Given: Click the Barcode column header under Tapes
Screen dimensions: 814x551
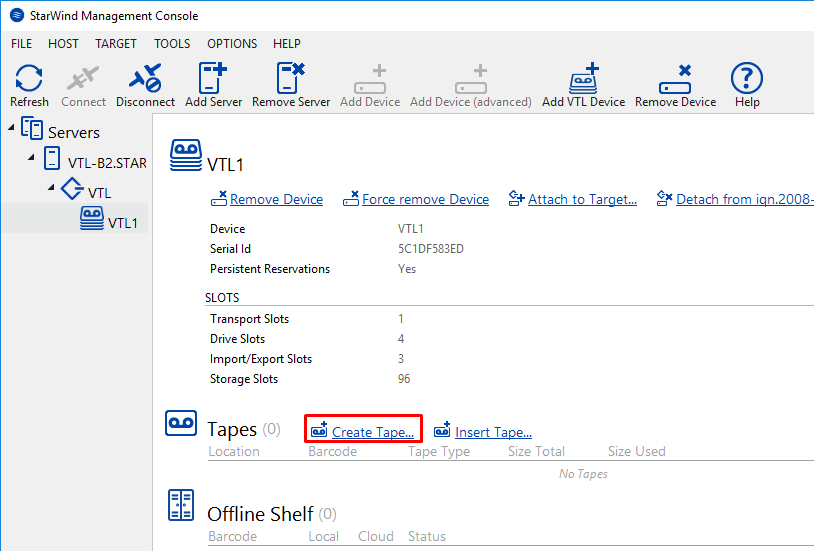Looking at the screenshot, I should (333, 451).
